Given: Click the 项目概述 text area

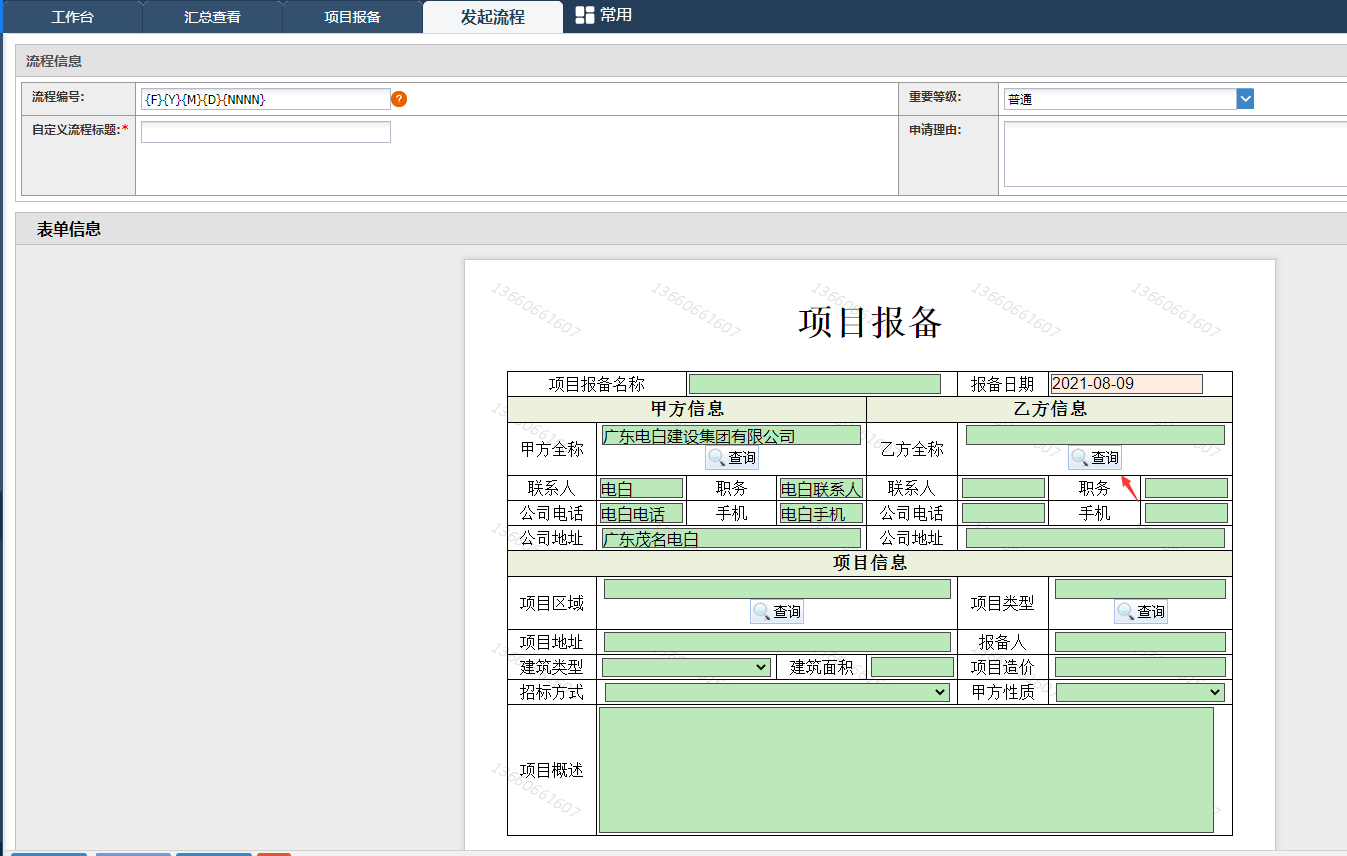Looking at the screenshot, I should click(906, 770).
